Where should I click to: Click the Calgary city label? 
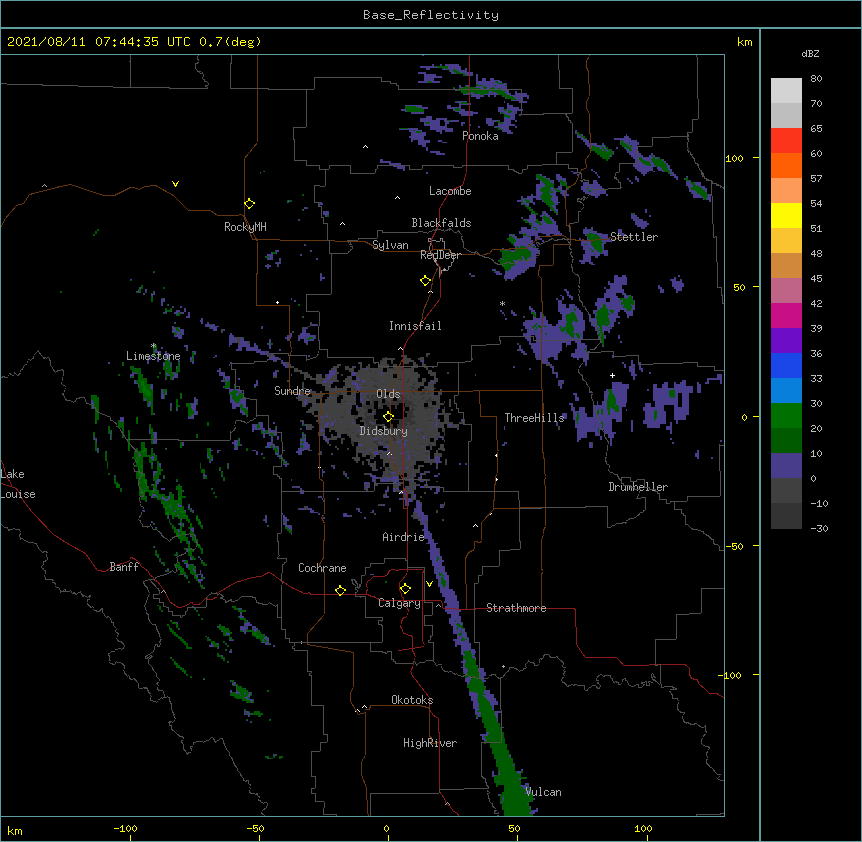399,603
